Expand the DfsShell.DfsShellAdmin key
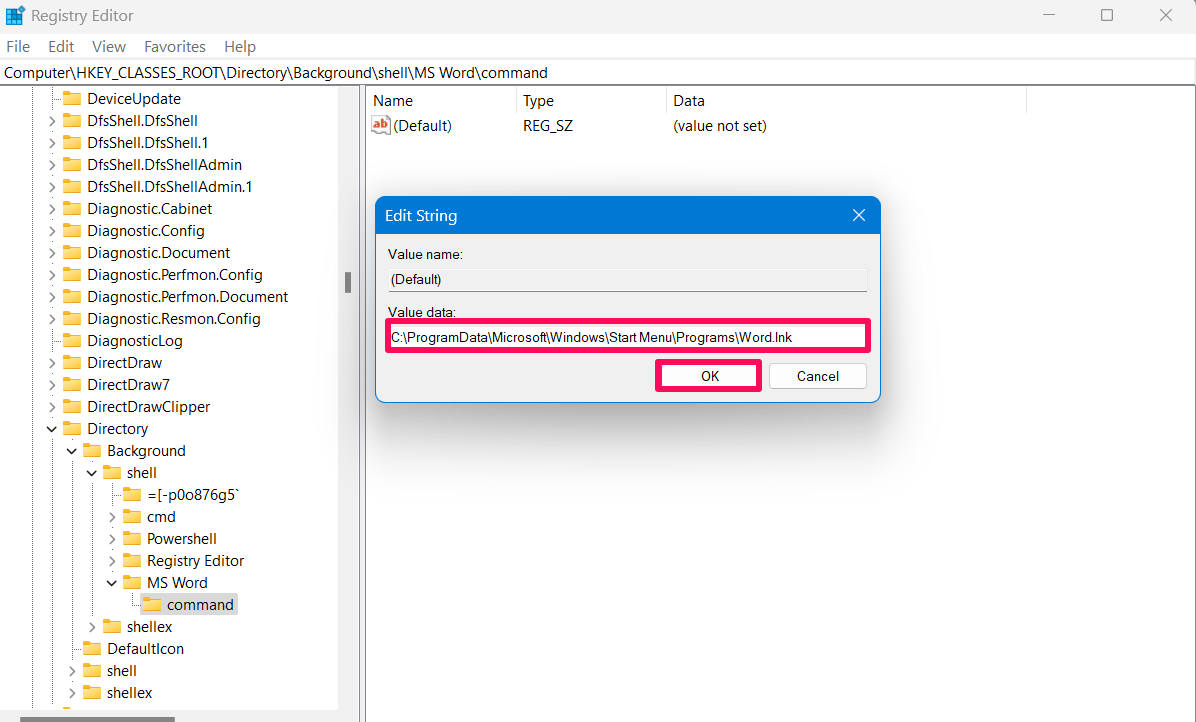This screenshot has width=1196, height=722. pos(52,165)
